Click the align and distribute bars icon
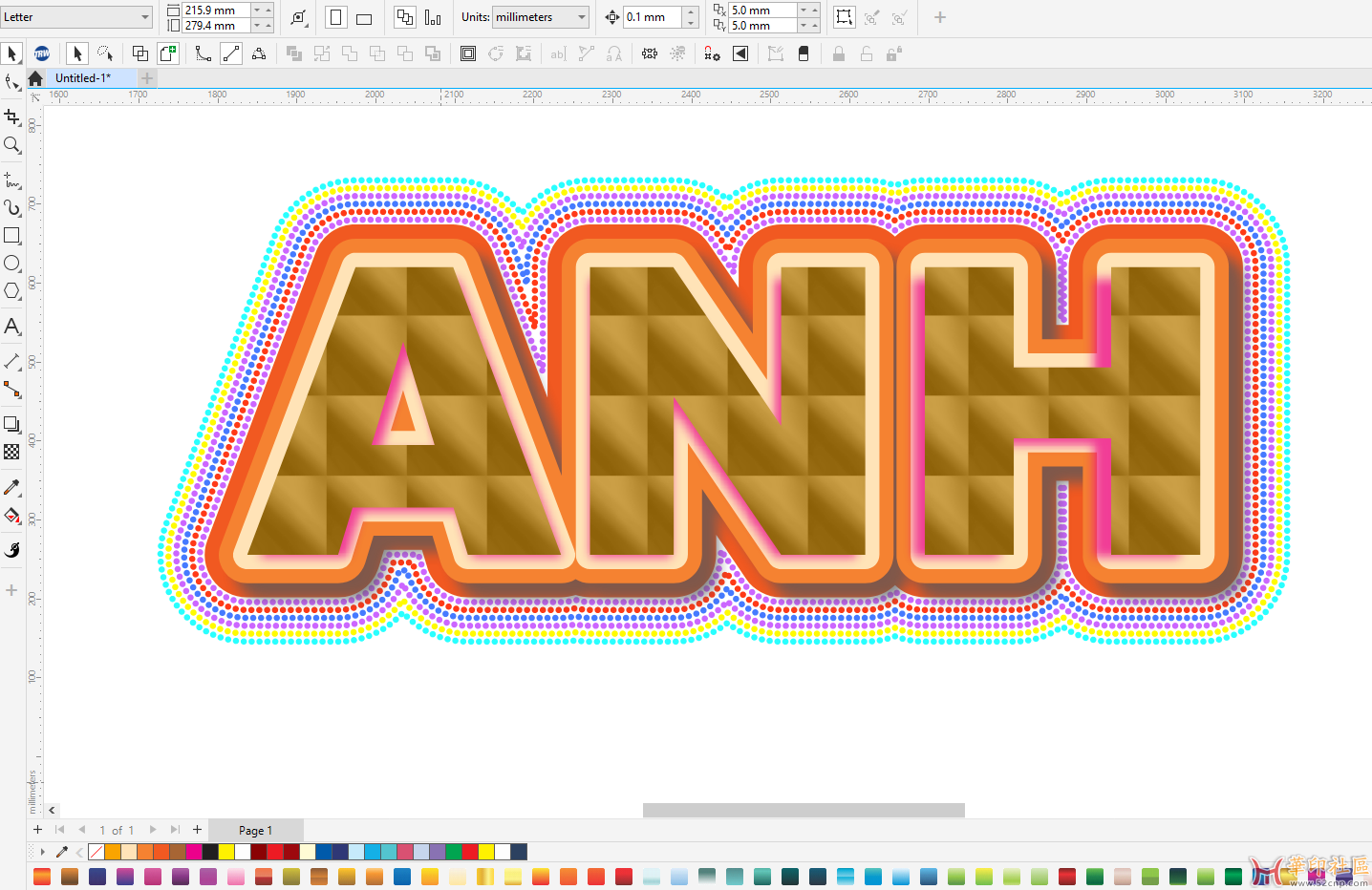This screenshot has height=890, width=1372. (x=433, y=17)
